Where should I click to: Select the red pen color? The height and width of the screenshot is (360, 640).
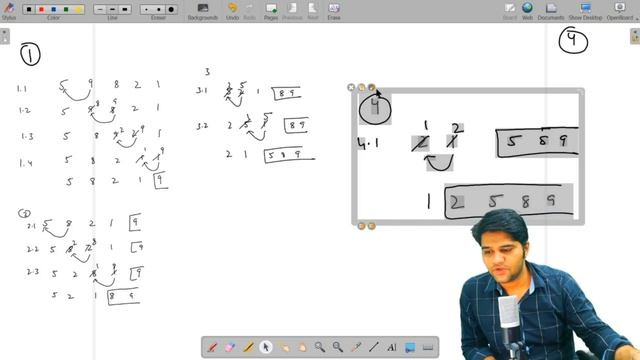coord(41,9)
